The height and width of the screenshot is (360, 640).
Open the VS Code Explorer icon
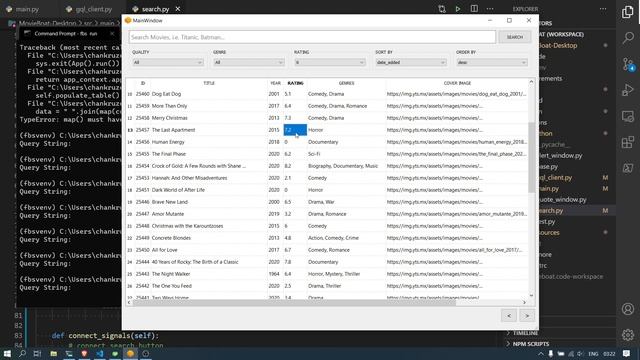pyautogui.click(x=628, y=12)
